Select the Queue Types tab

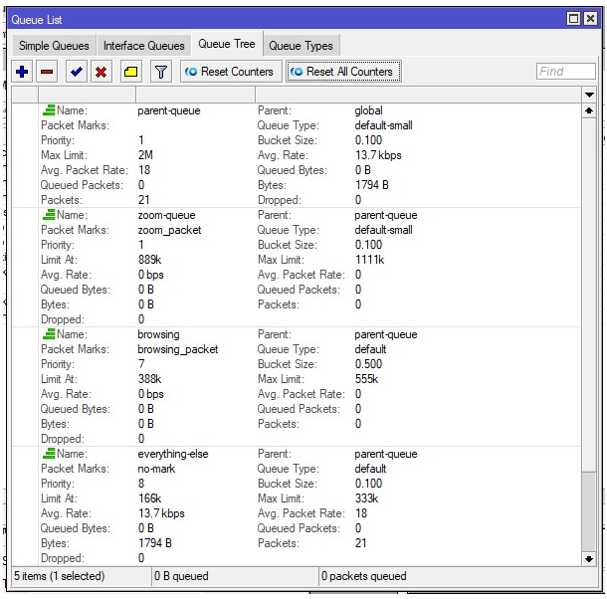pos(301,46)
